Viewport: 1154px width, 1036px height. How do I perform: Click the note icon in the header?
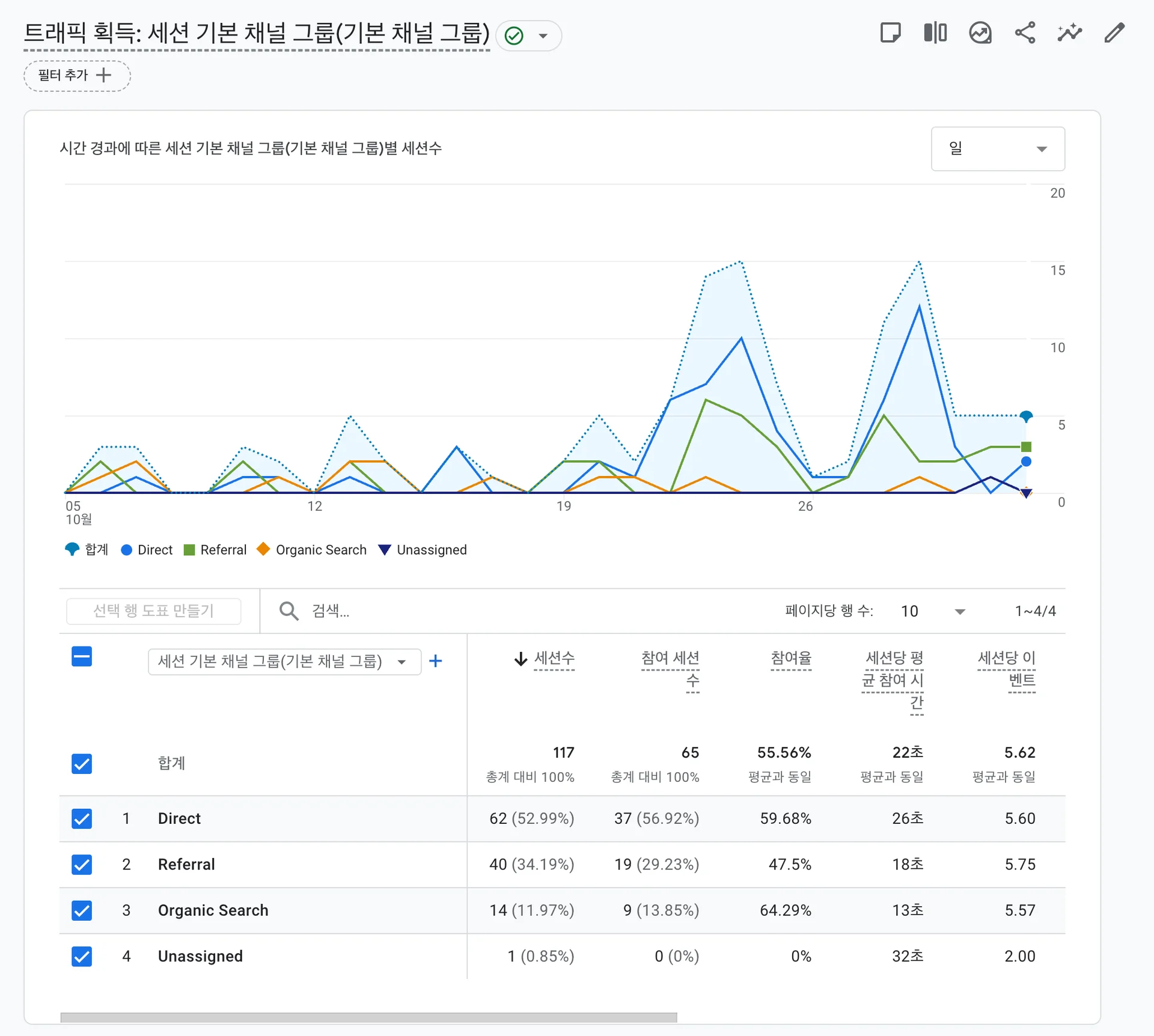click(890, 33)
